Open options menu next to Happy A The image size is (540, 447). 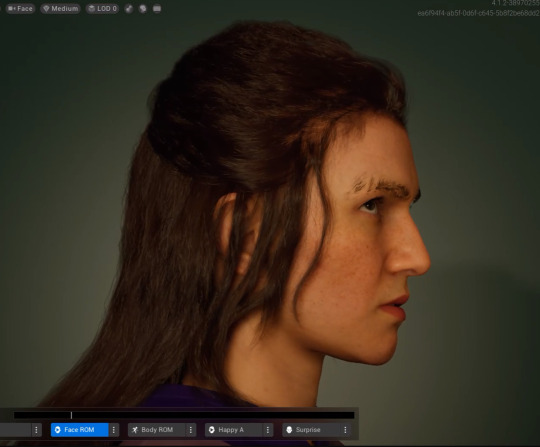click(268, 430)
